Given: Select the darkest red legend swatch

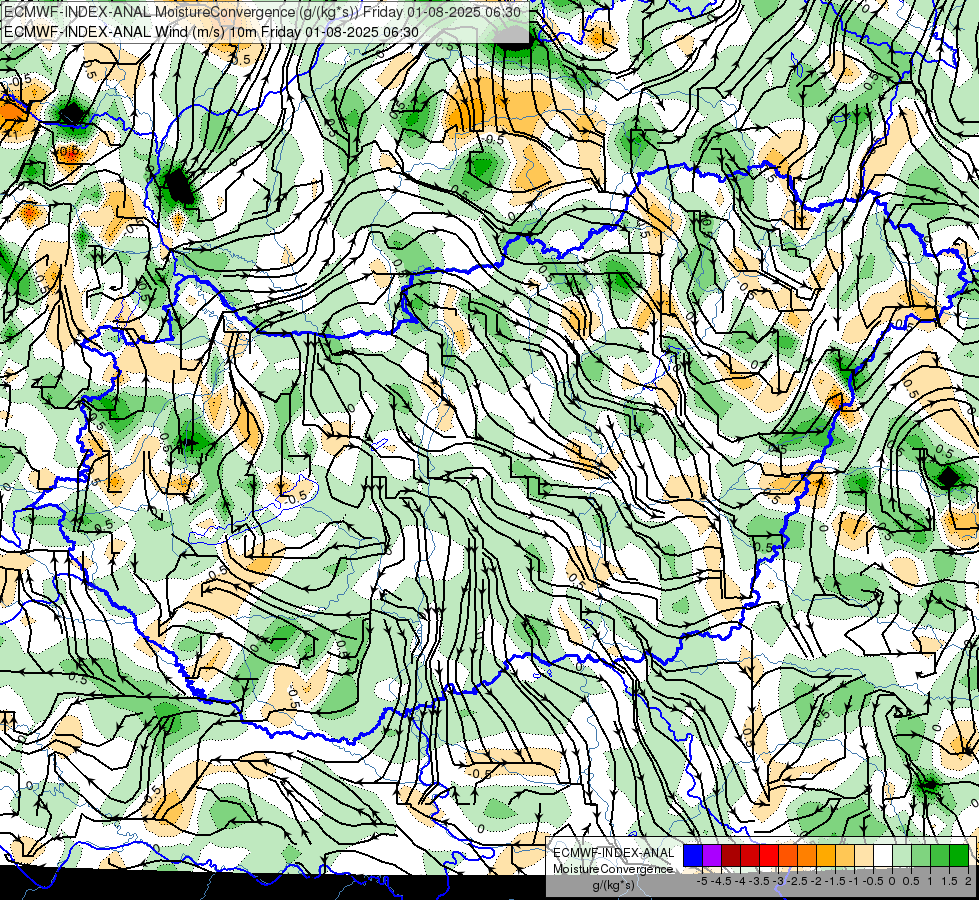Looking at the screenshot, I should 731,856.
